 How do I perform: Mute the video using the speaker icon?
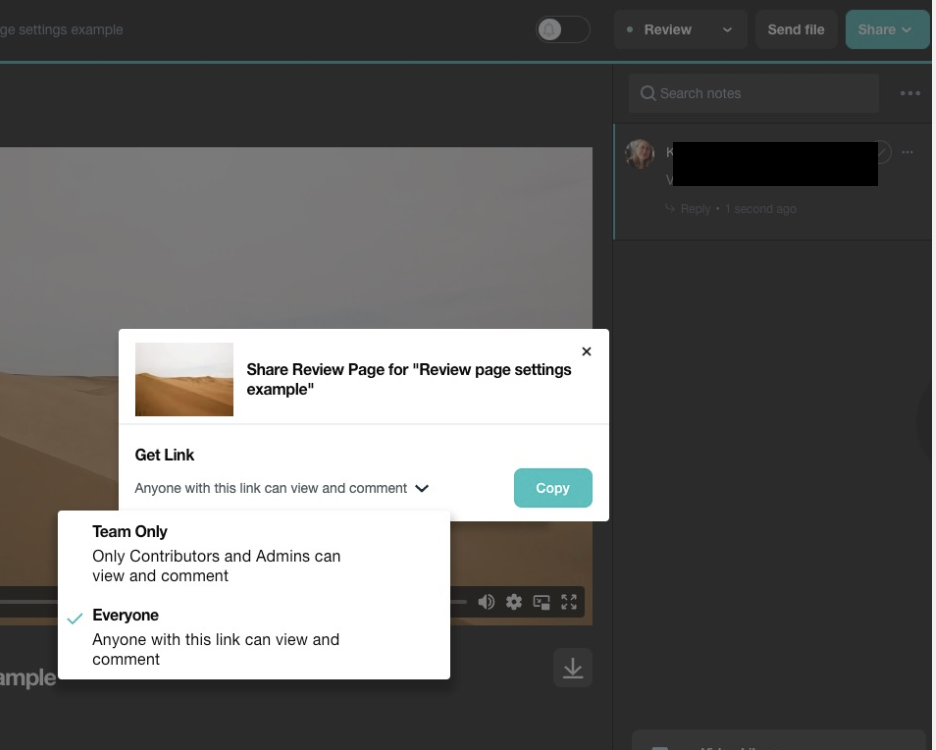pos(486,602)
